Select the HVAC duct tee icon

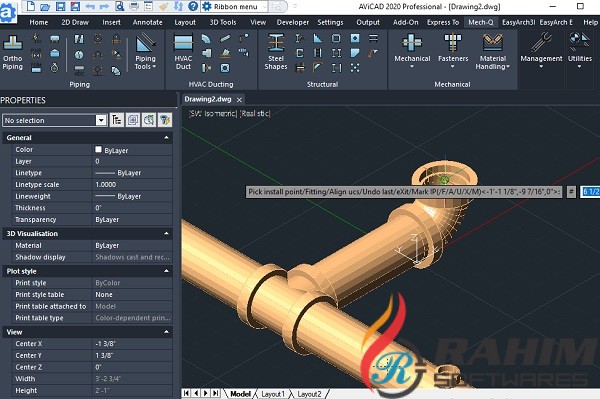click(206, 53)
